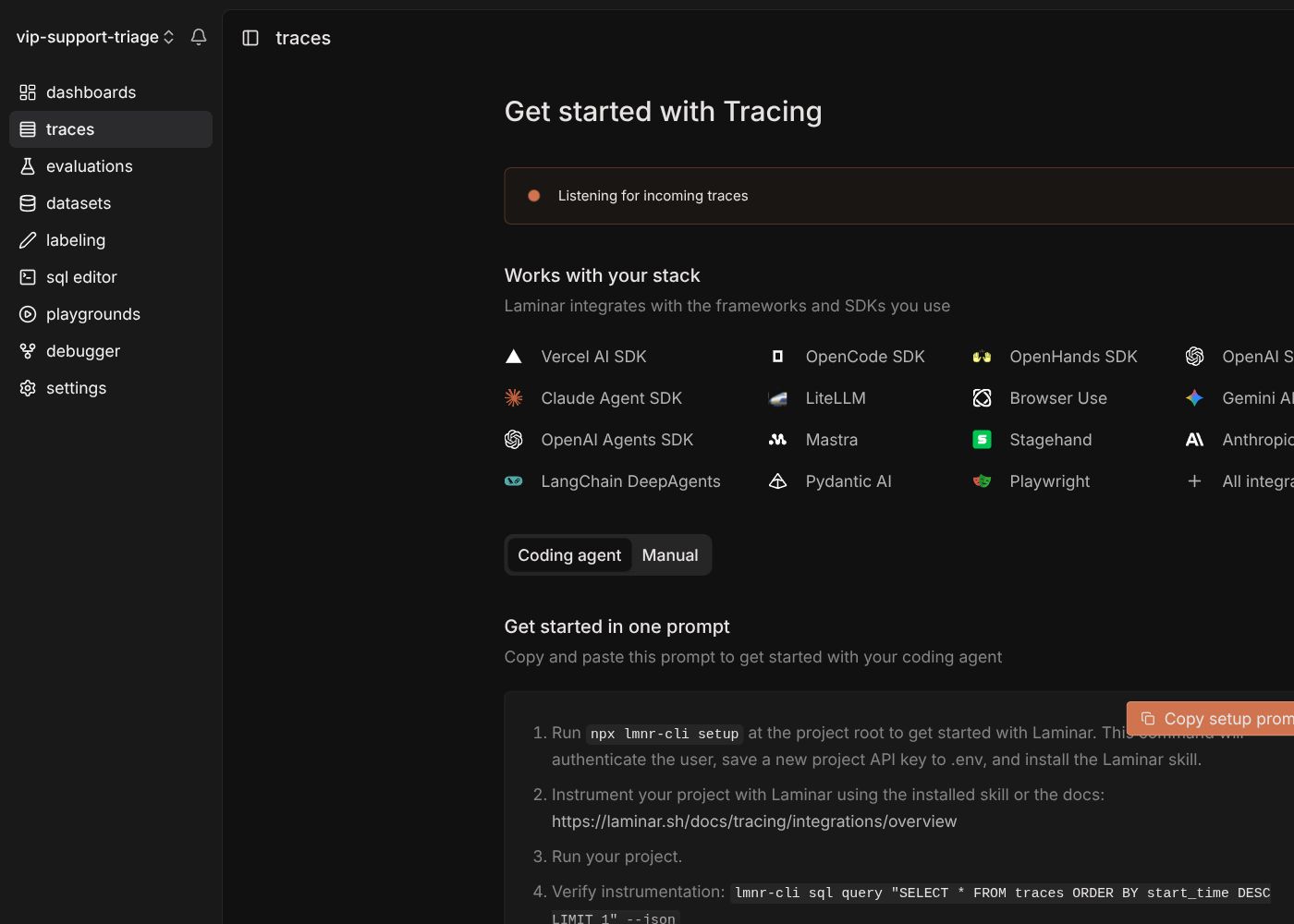1294x924 pixels.
Task: Open datasets from the sidebar
Action: 111,203
